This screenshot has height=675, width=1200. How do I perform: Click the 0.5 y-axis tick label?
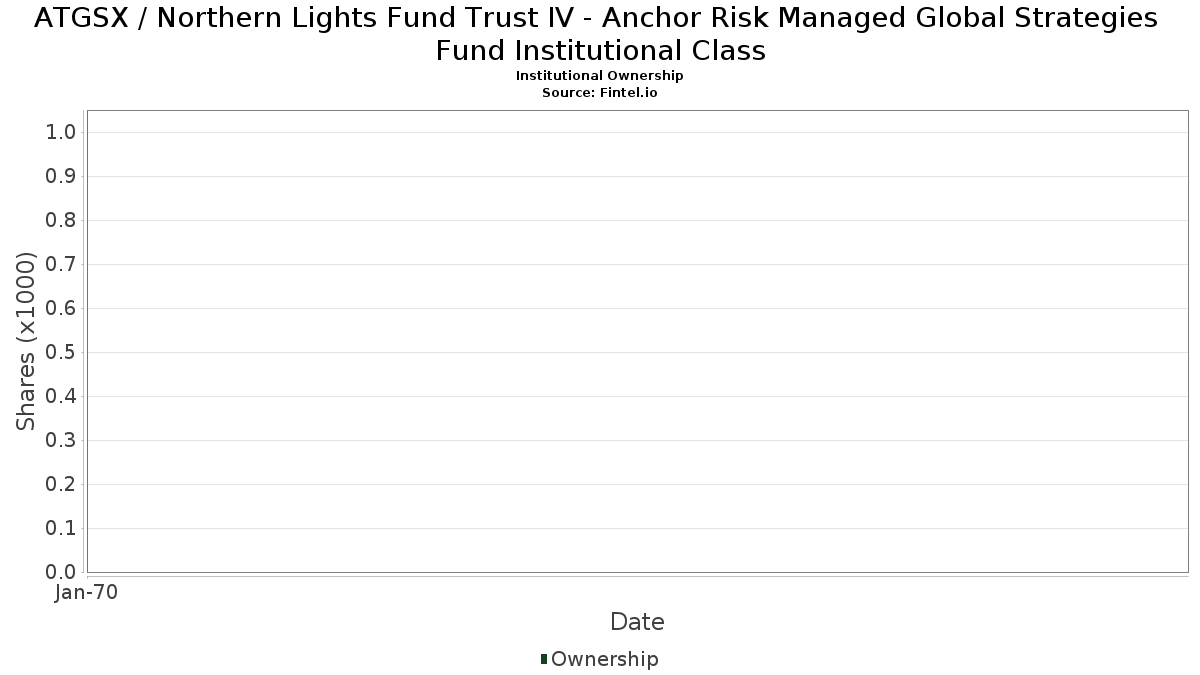tap(62, 352)
